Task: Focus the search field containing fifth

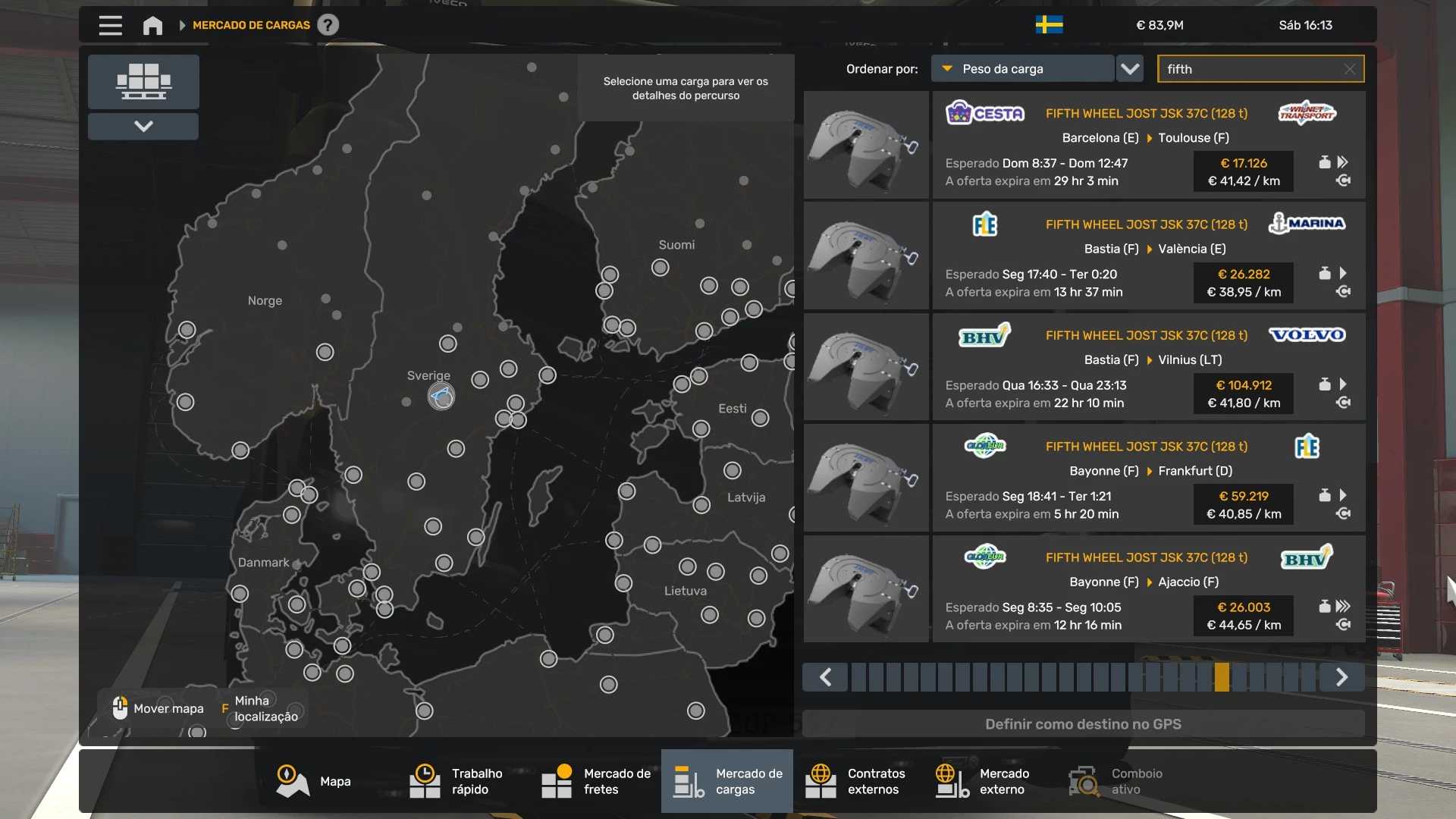Action: tap(1260, 69)
